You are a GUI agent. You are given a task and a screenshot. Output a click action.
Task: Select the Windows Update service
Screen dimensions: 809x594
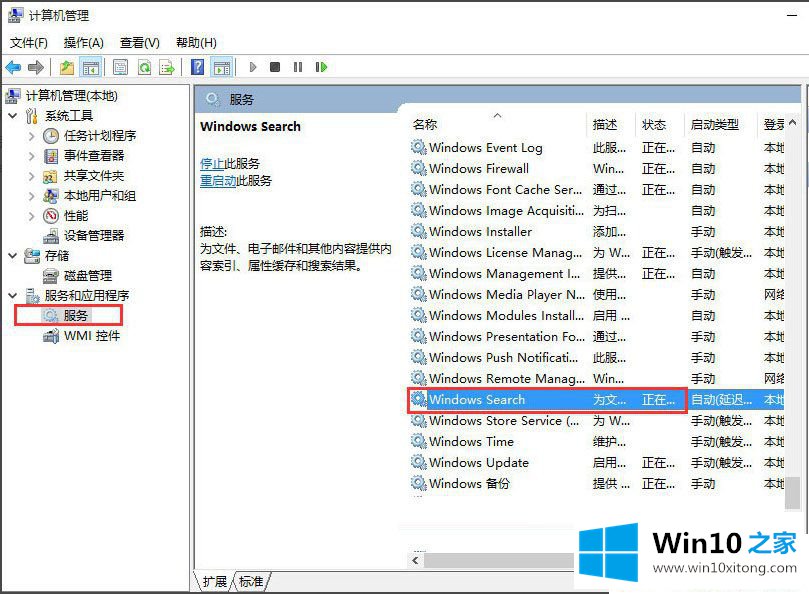596,463
